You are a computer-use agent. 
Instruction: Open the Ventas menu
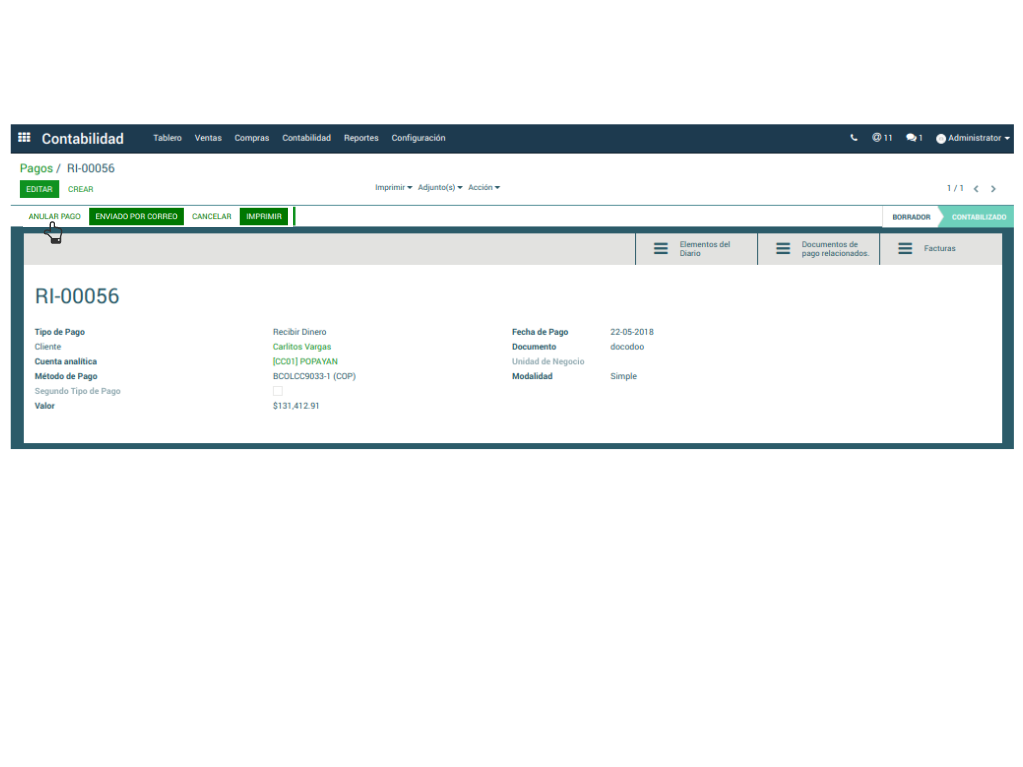click(208, 138)
